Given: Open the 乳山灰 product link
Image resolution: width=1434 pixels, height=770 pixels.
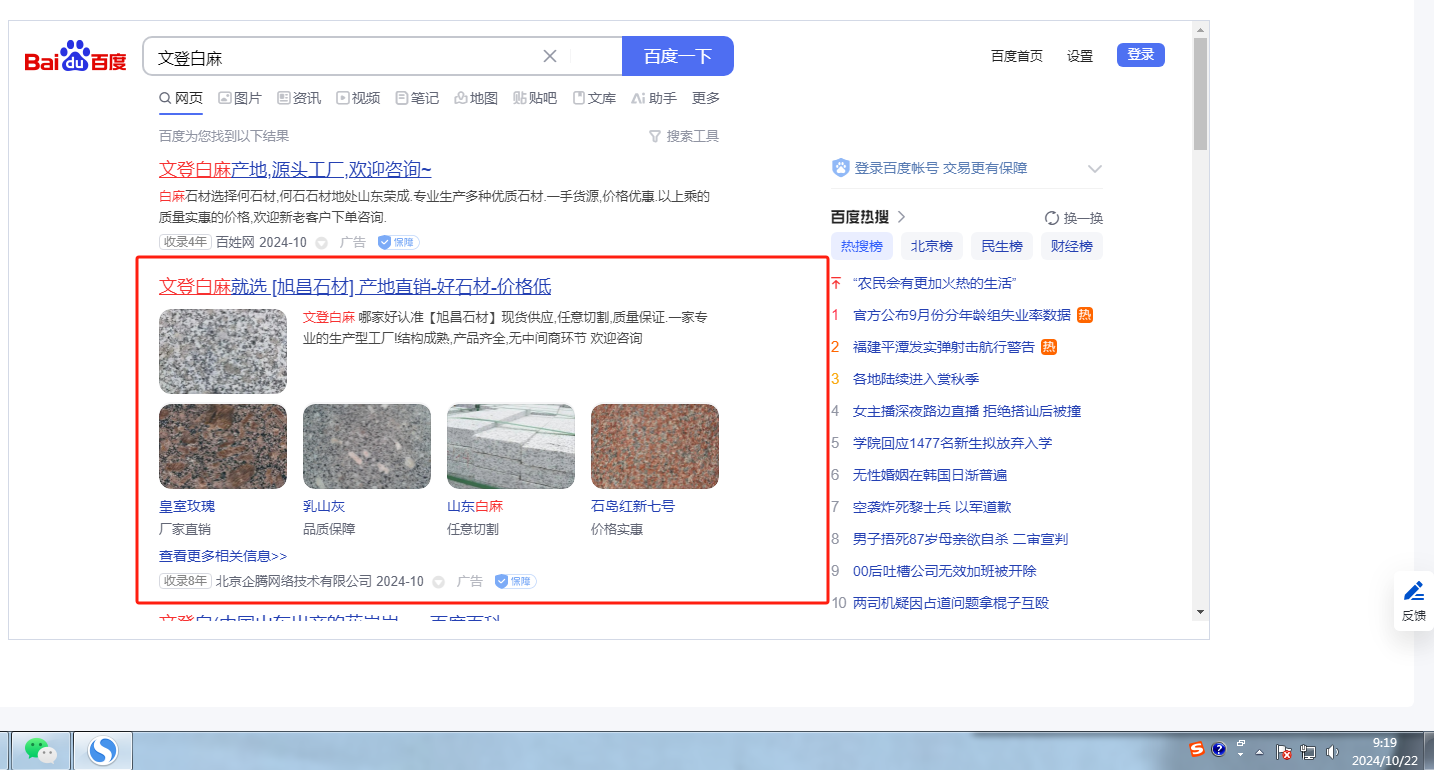Looking at the screenshot, I should click(324, 506).
